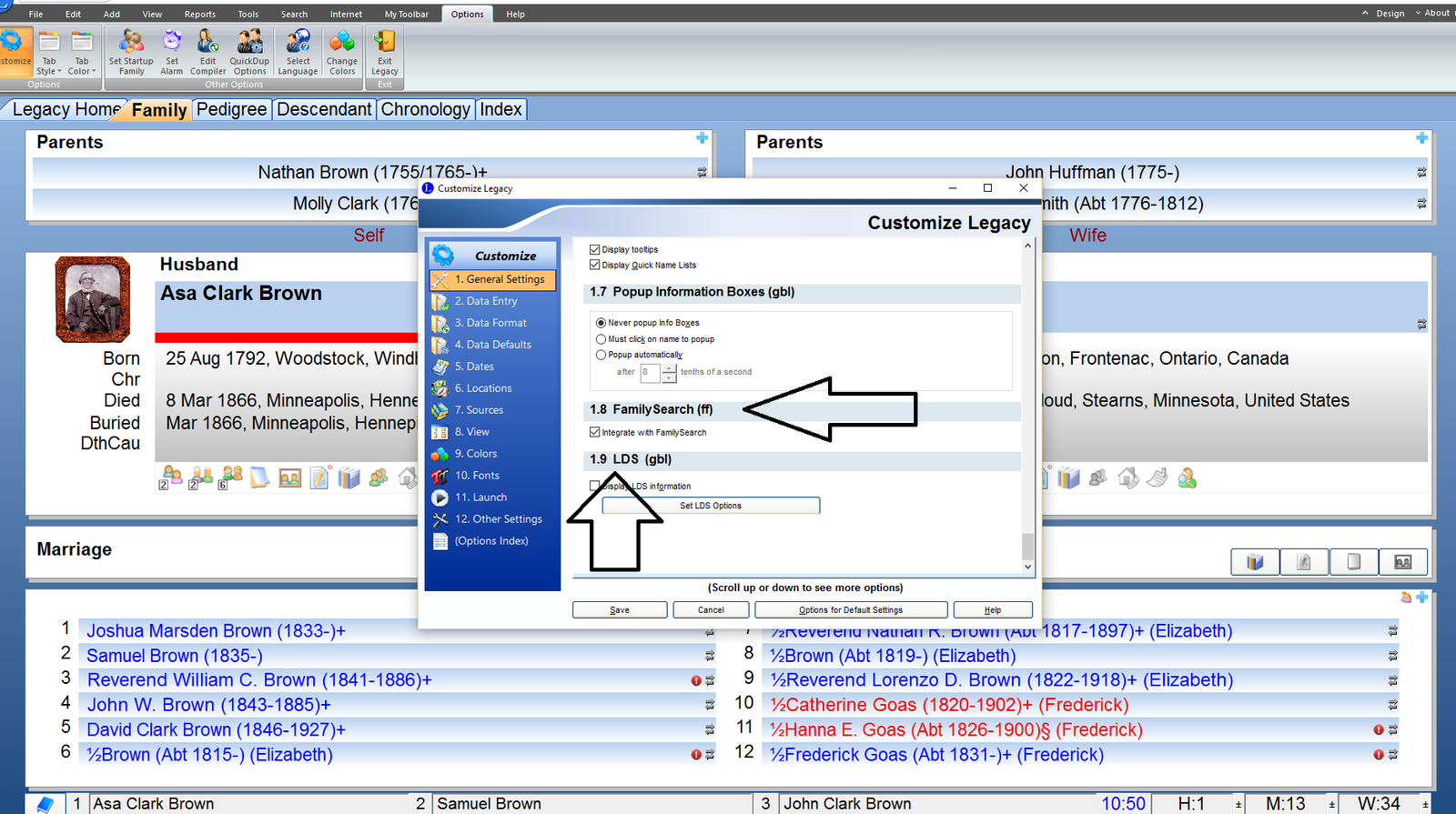The height and width of the screenshot is (814, 1456).
Task: Open the My Toolbar menu
Action: tap(407, 14)
